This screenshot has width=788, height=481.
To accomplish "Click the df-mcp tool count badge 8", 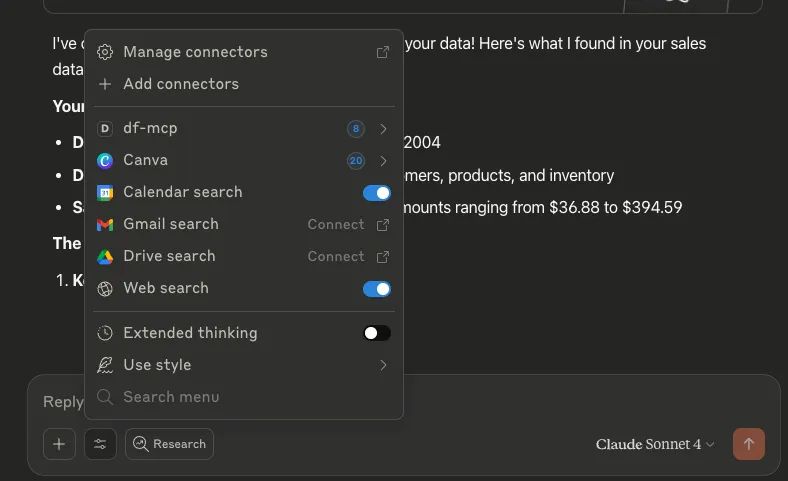I will pos(356,129).
